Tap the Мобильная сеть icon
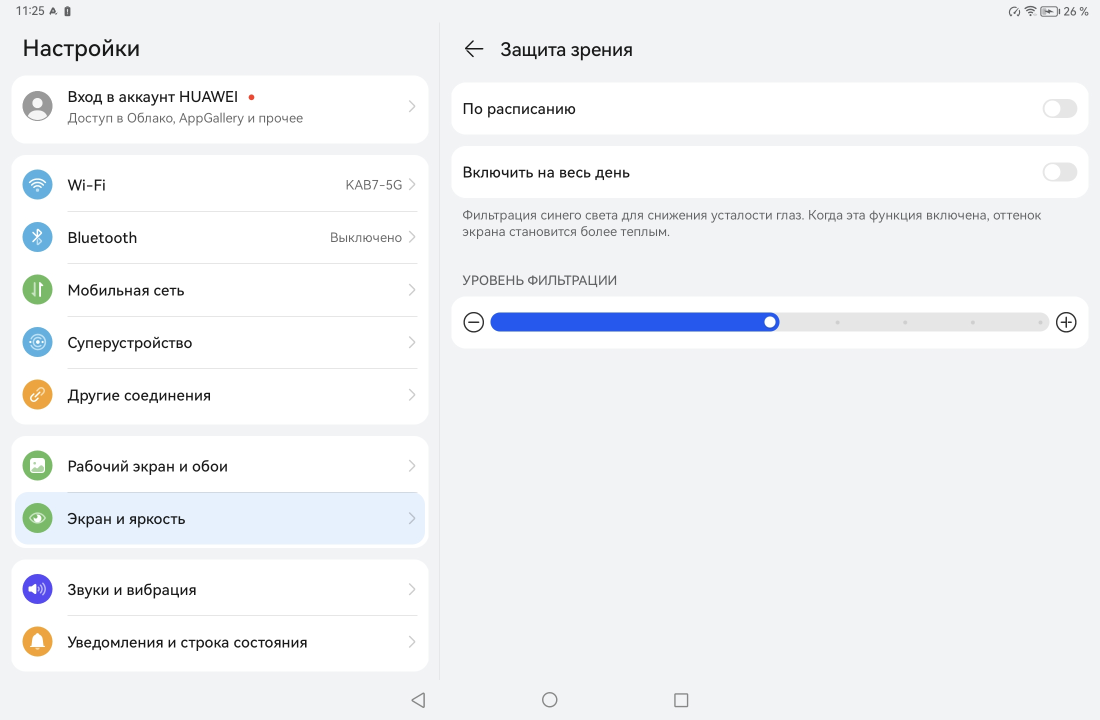 tap(37, 290)
